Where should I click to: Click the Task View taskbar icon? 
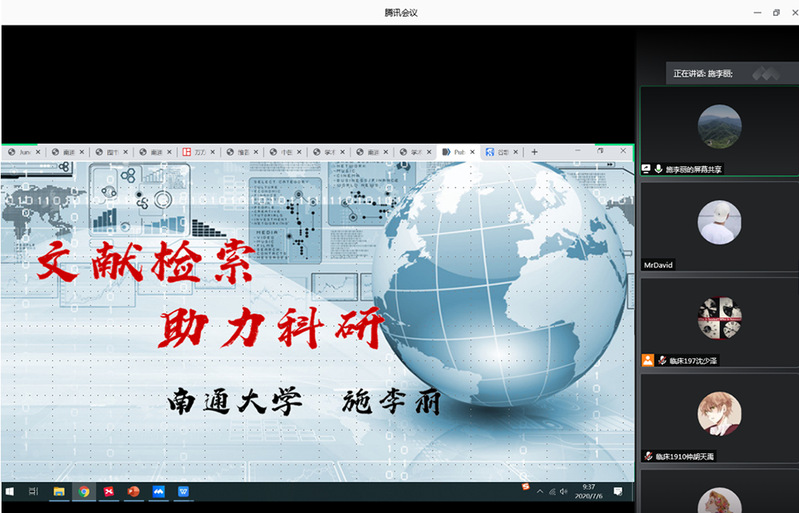(x=34, y=492)
